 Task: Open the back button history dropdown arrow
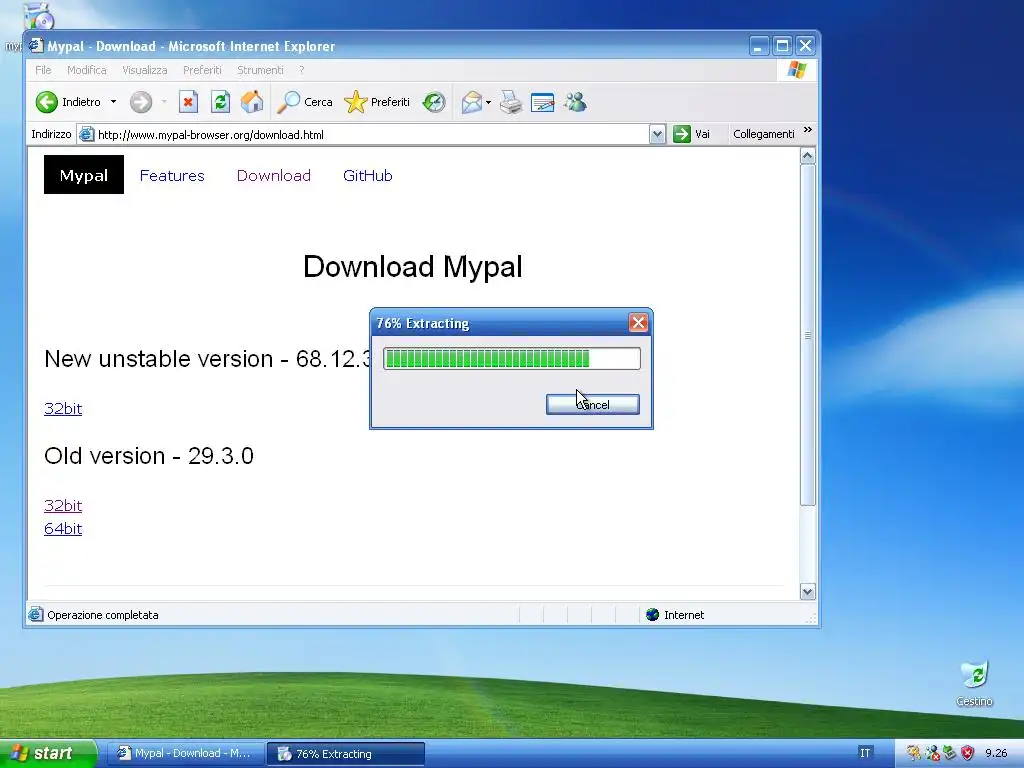pos(113,102)
